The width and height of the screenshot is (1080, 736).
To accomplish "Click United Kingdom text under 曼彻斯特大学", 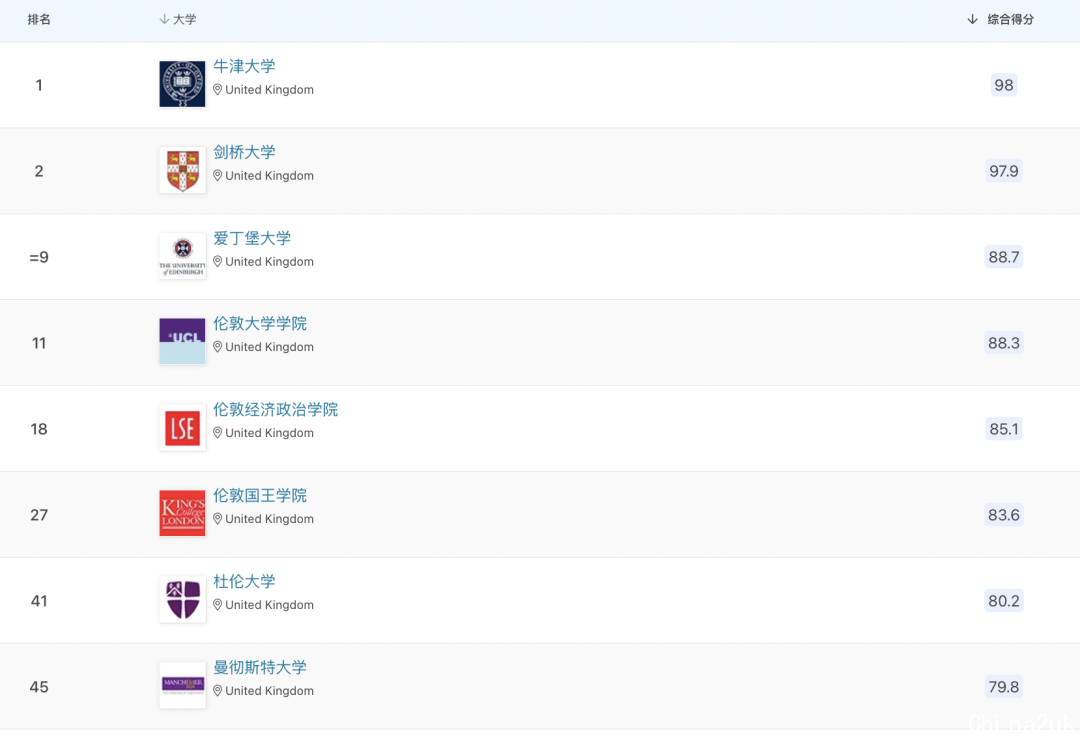I will click(269, 691).
